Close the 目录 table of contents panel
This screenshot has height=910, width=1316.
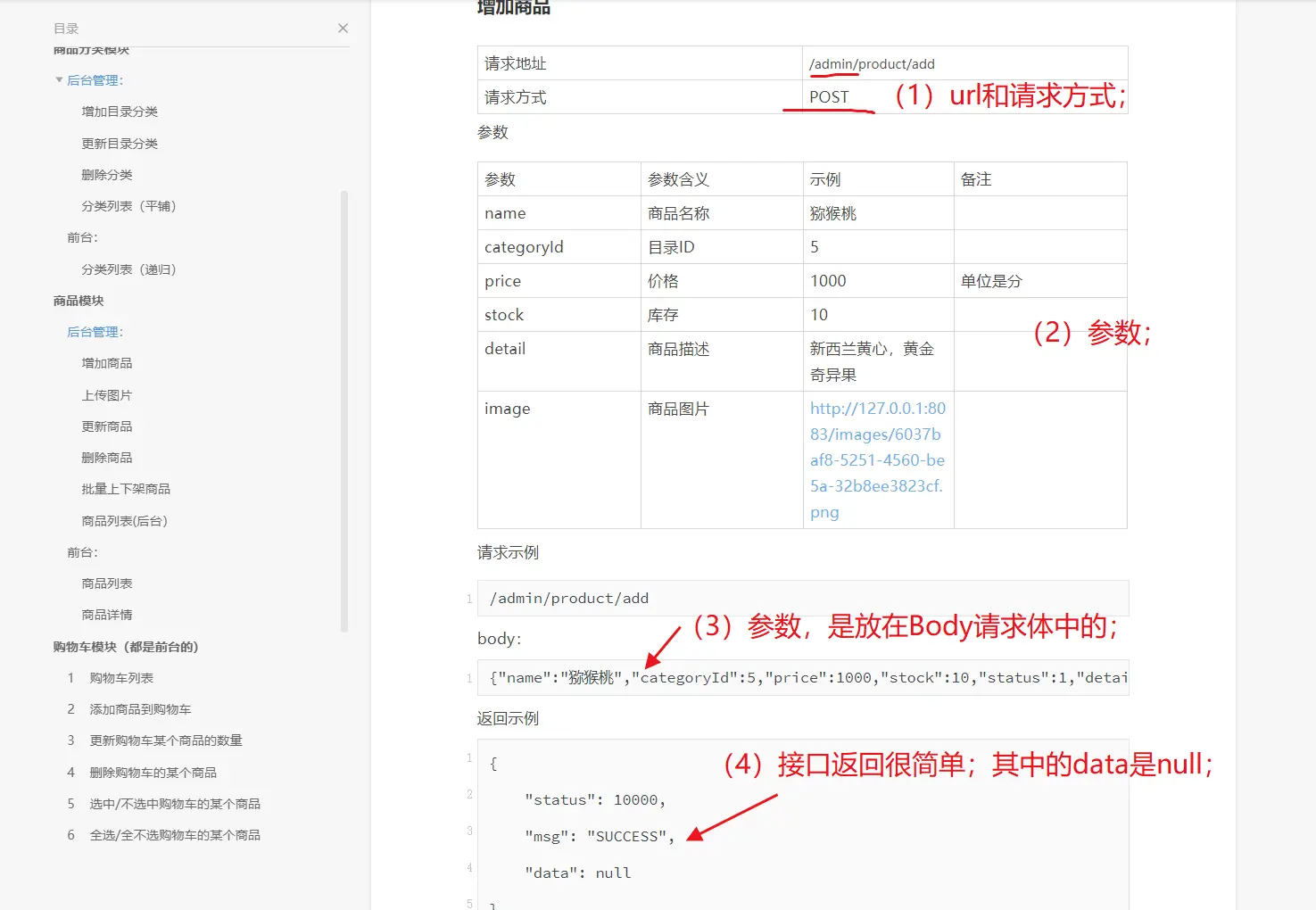click(343, 29)
